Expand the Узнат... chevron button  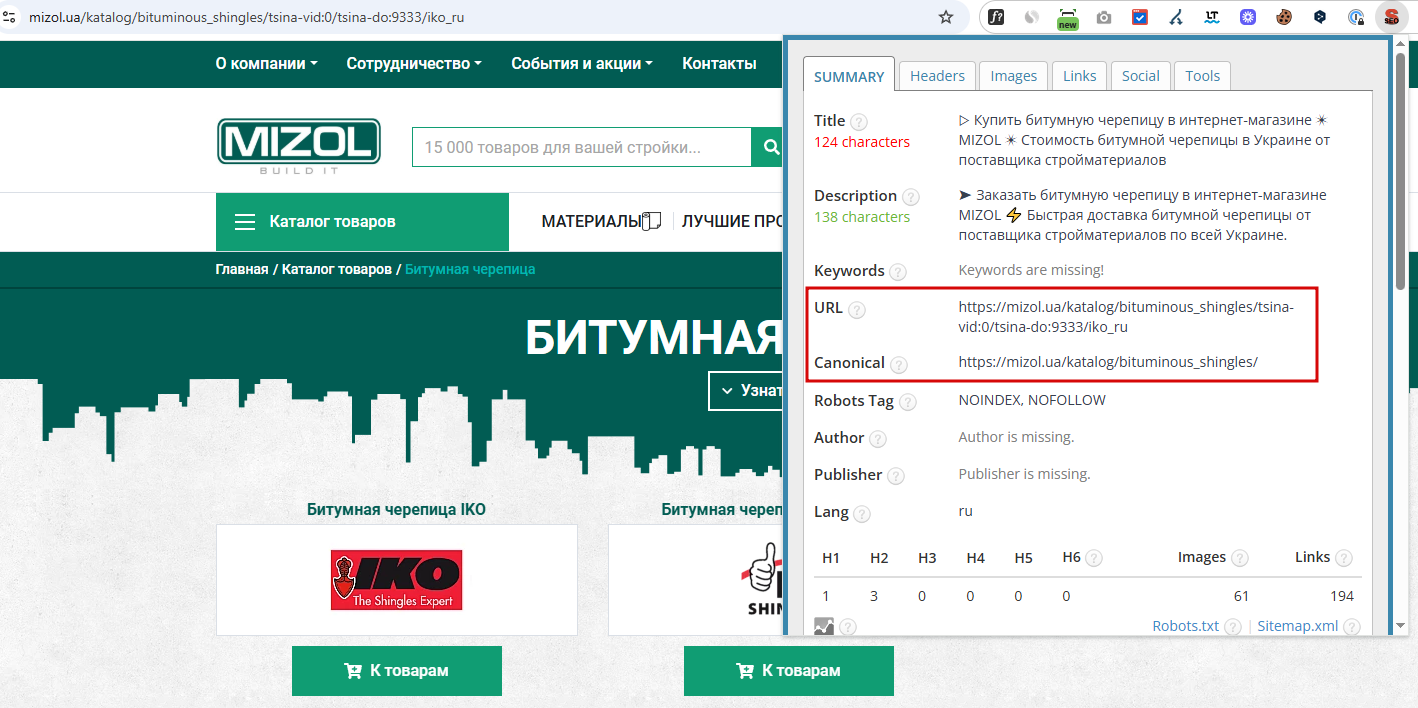pos(746,390)
